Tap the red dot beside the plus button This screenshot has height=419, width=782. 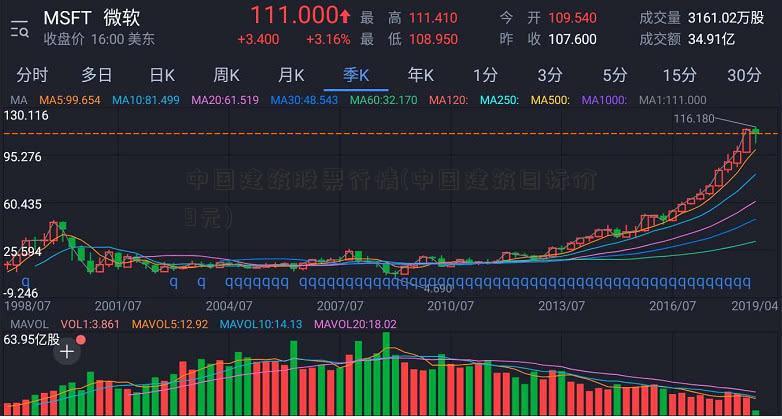click(82, 340)
